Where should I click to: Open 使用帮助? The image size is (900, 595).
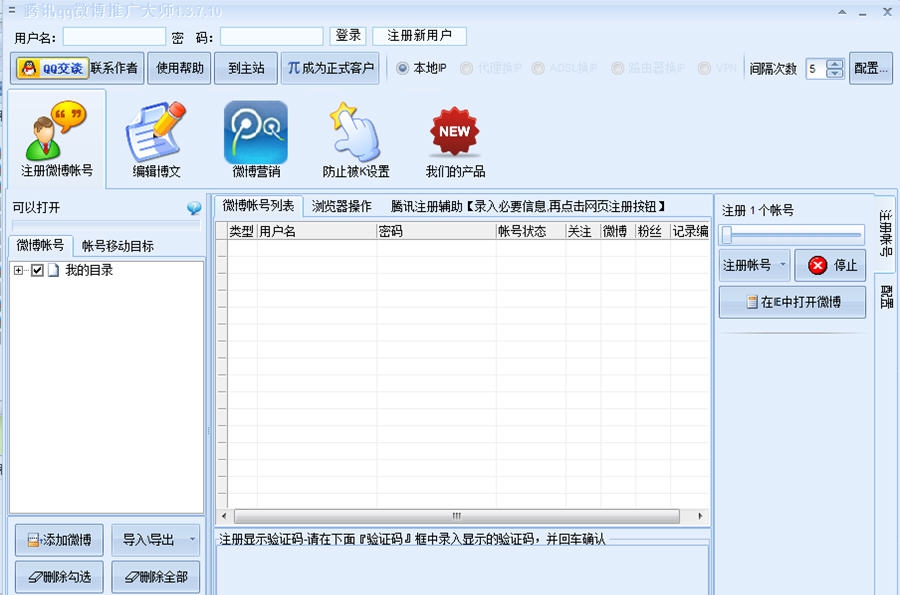click(180, 68)
